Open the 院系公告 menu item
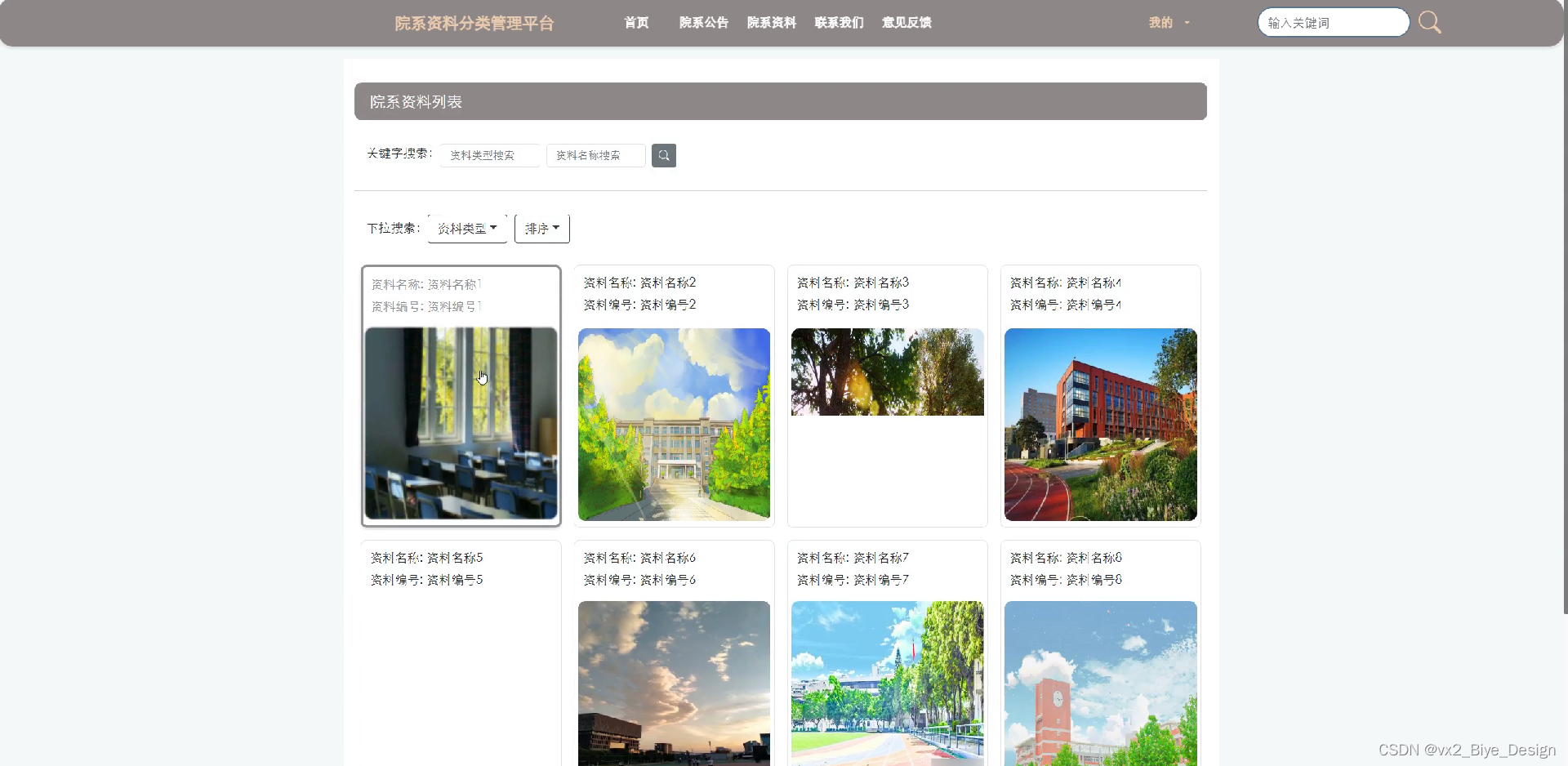 (704, 23)
